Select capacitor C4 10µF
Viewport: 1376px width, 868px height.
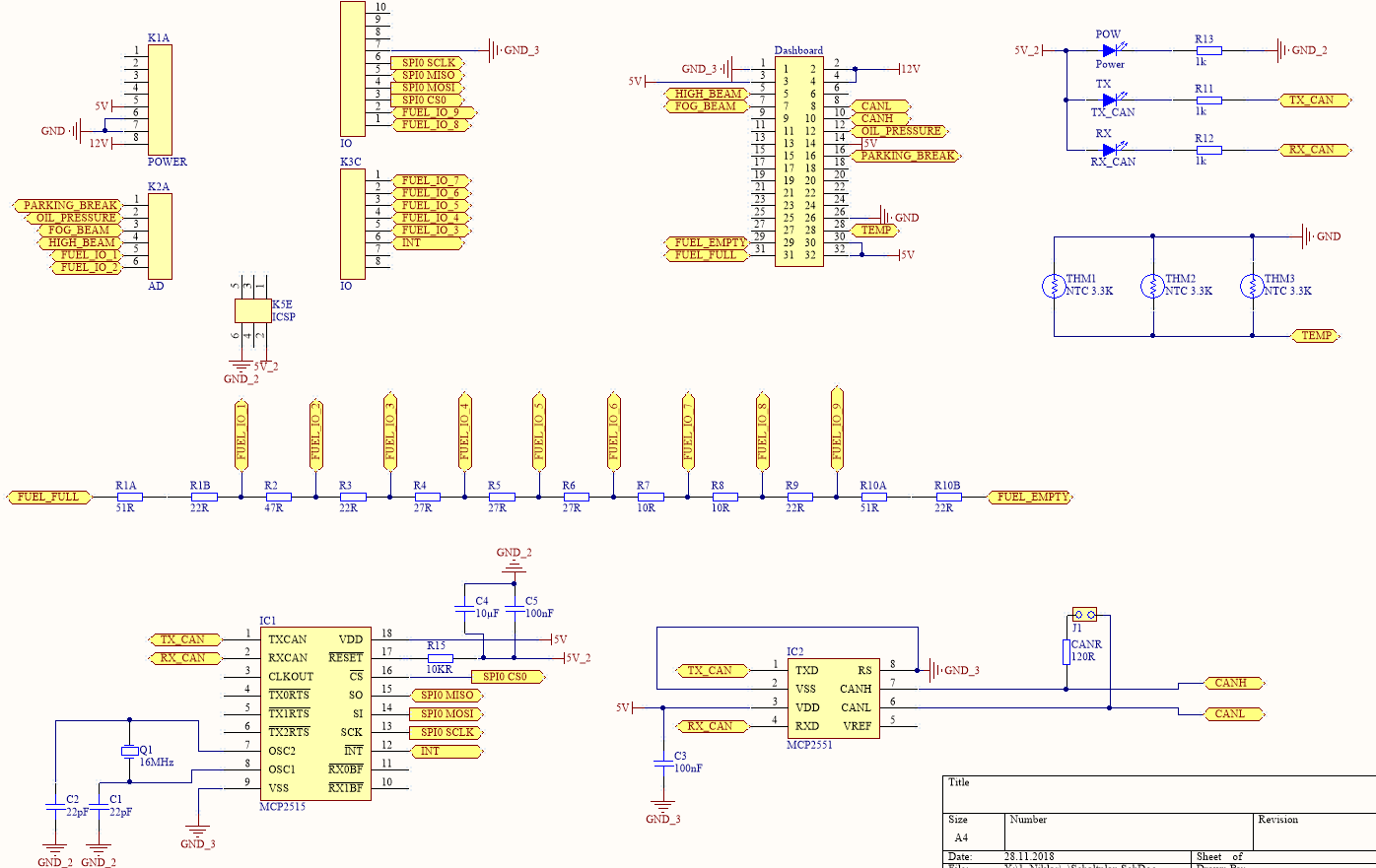[x=464, y=608]
